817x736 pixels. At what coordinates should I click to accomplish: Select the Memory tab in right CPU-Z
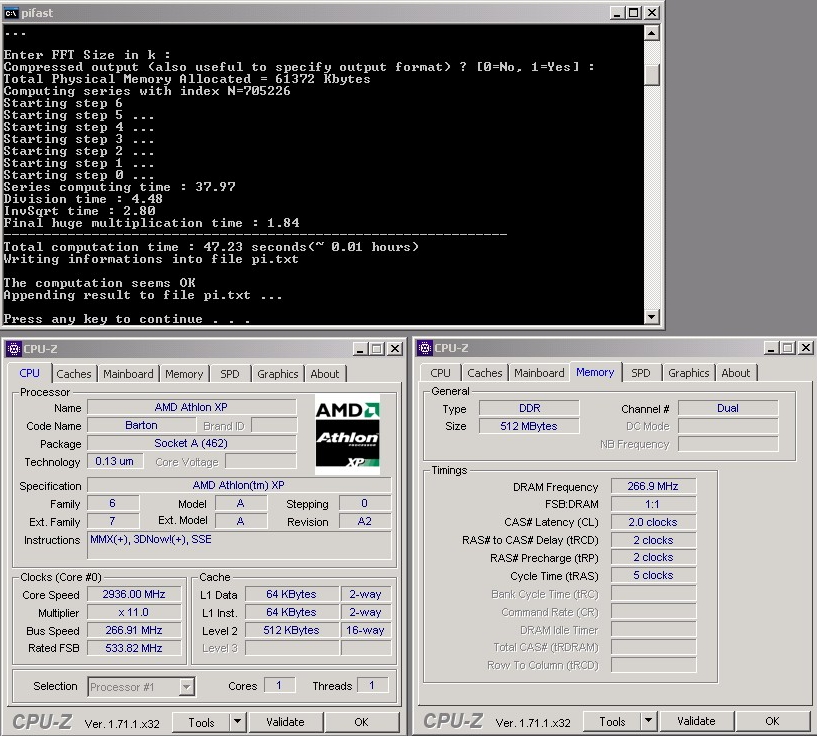pos(595,372)
